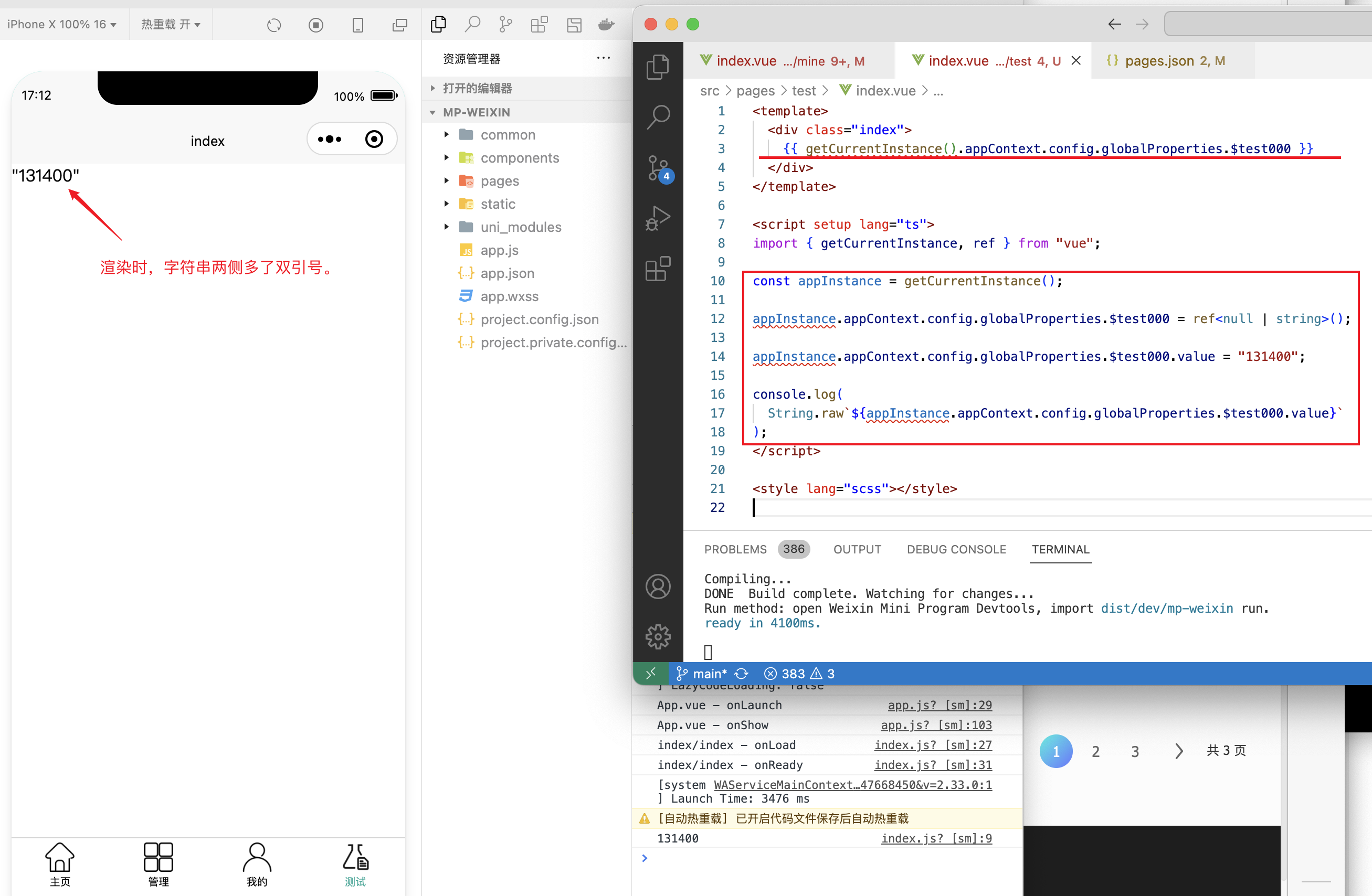
Task: Open Run and Debug panel
Action: tap(658, 218)
